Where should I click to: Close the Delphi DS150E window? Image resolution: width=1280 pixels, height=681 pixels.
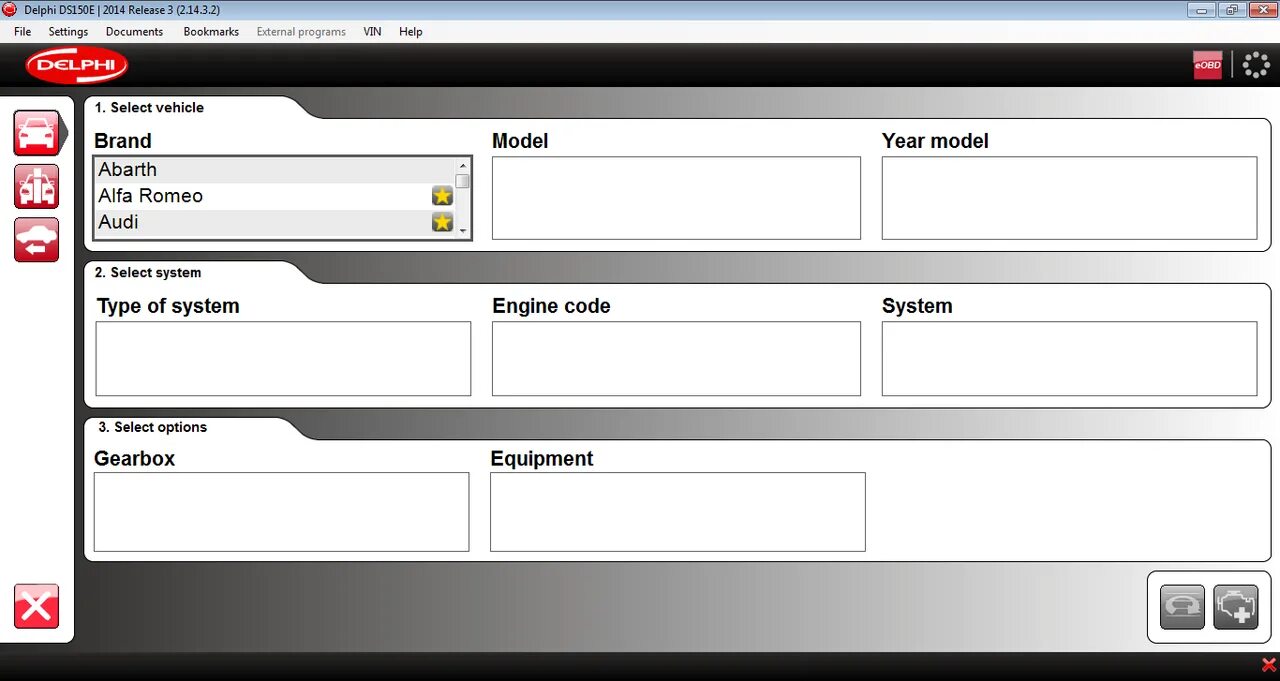pos(1262,10)
